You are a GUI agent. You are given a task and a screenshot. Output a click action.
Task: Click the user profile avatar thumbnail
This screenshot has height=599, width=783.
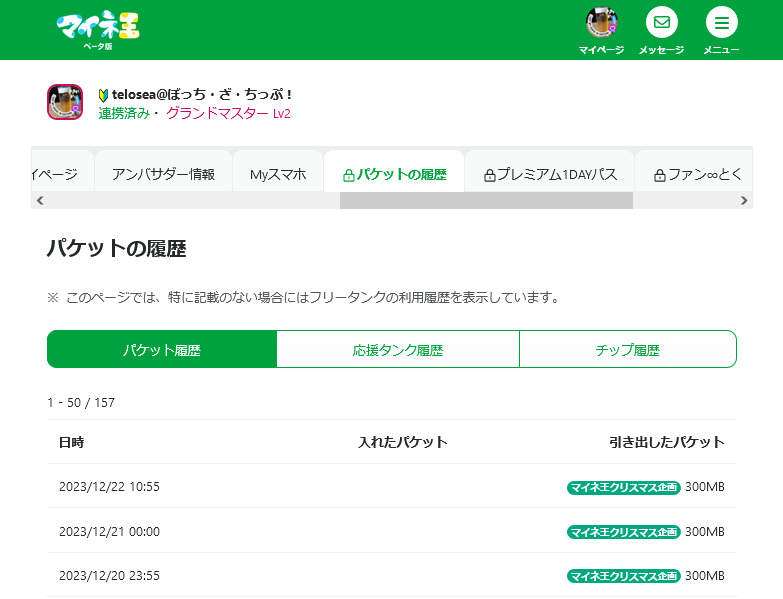(x=65, y=102)
